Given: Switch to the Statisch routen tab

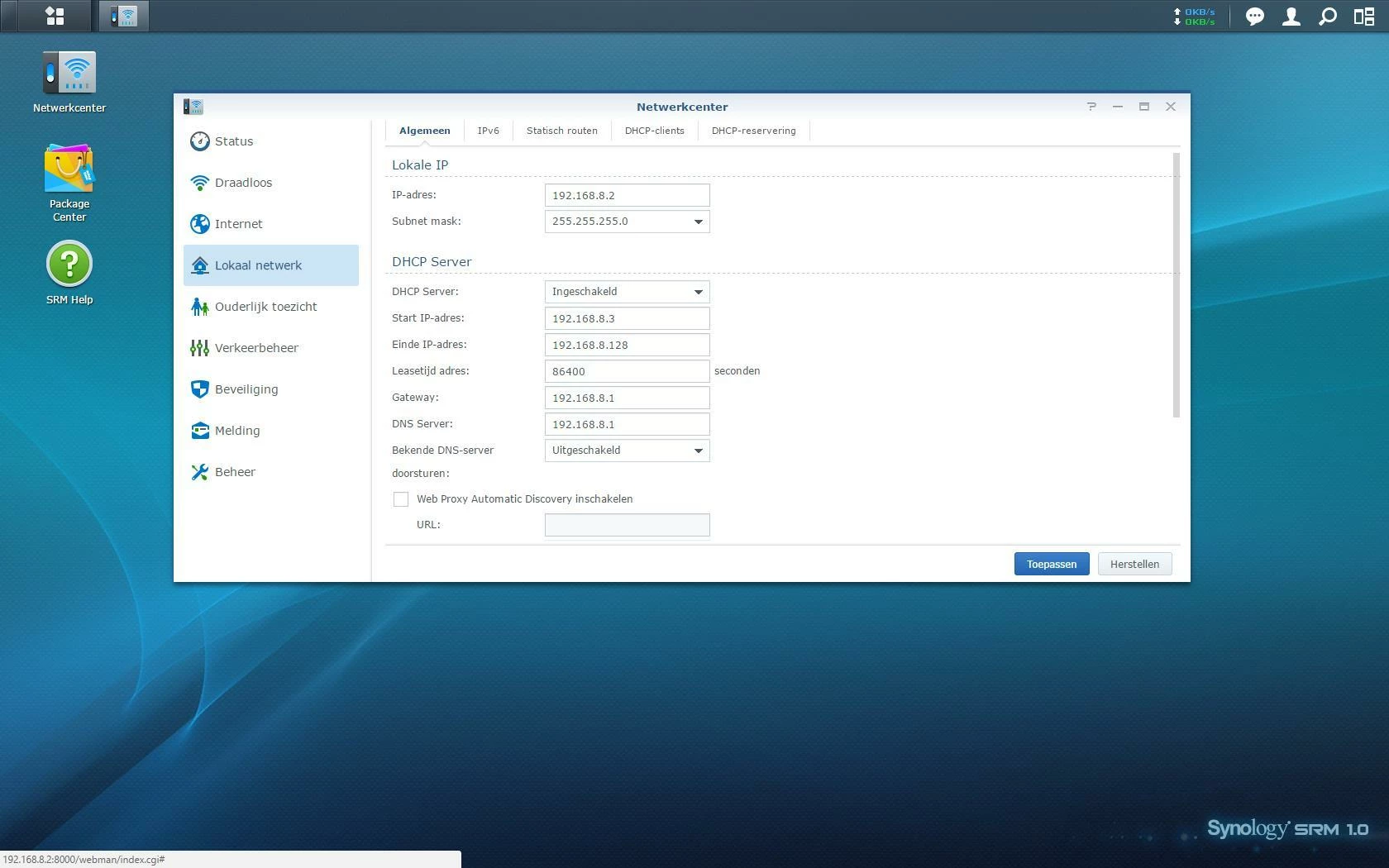Looking at the screenshot, I should tap(562, 131).
